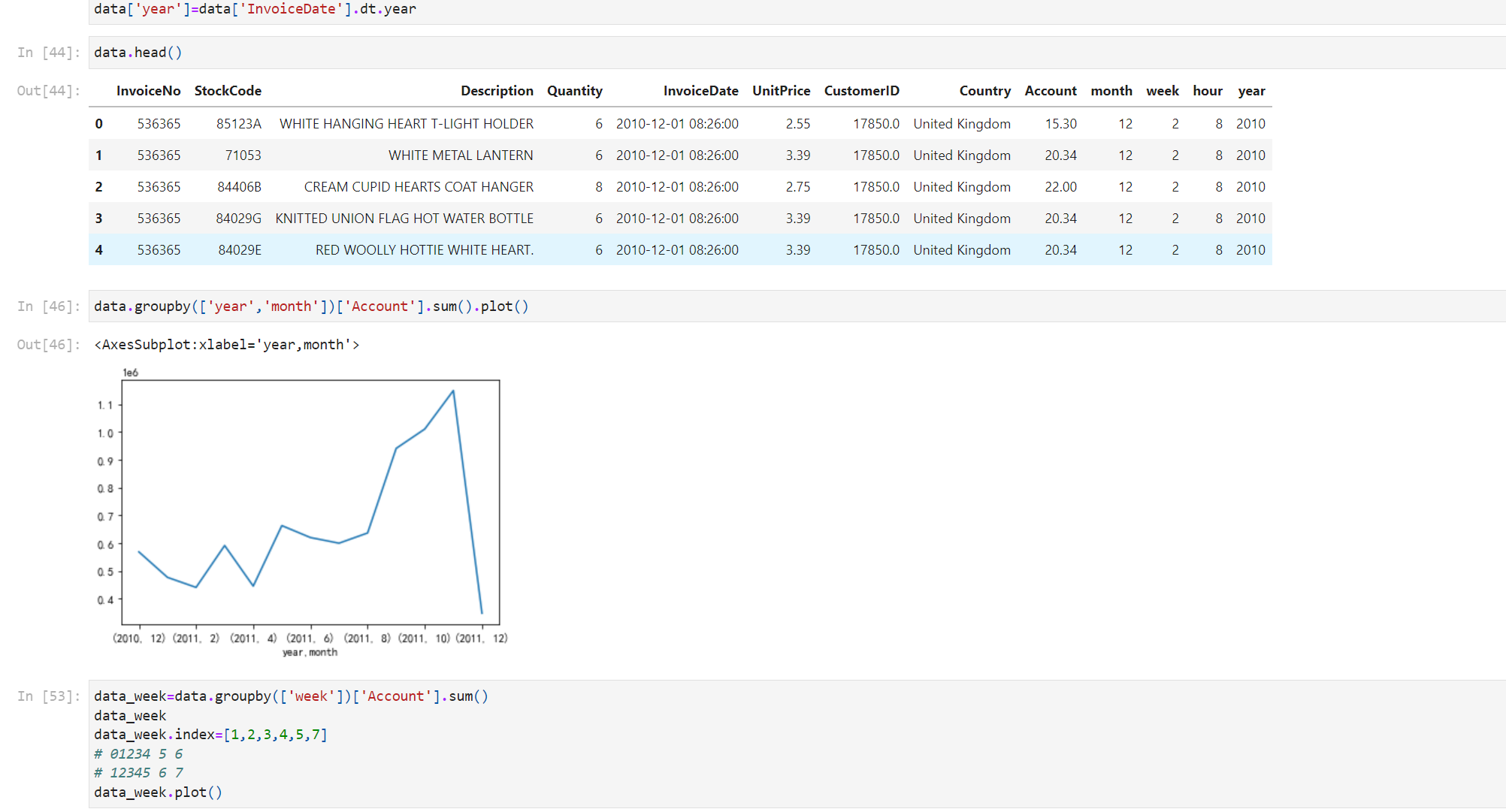
Task: Click the data_week groupby code cell
Action: (797, 744)
